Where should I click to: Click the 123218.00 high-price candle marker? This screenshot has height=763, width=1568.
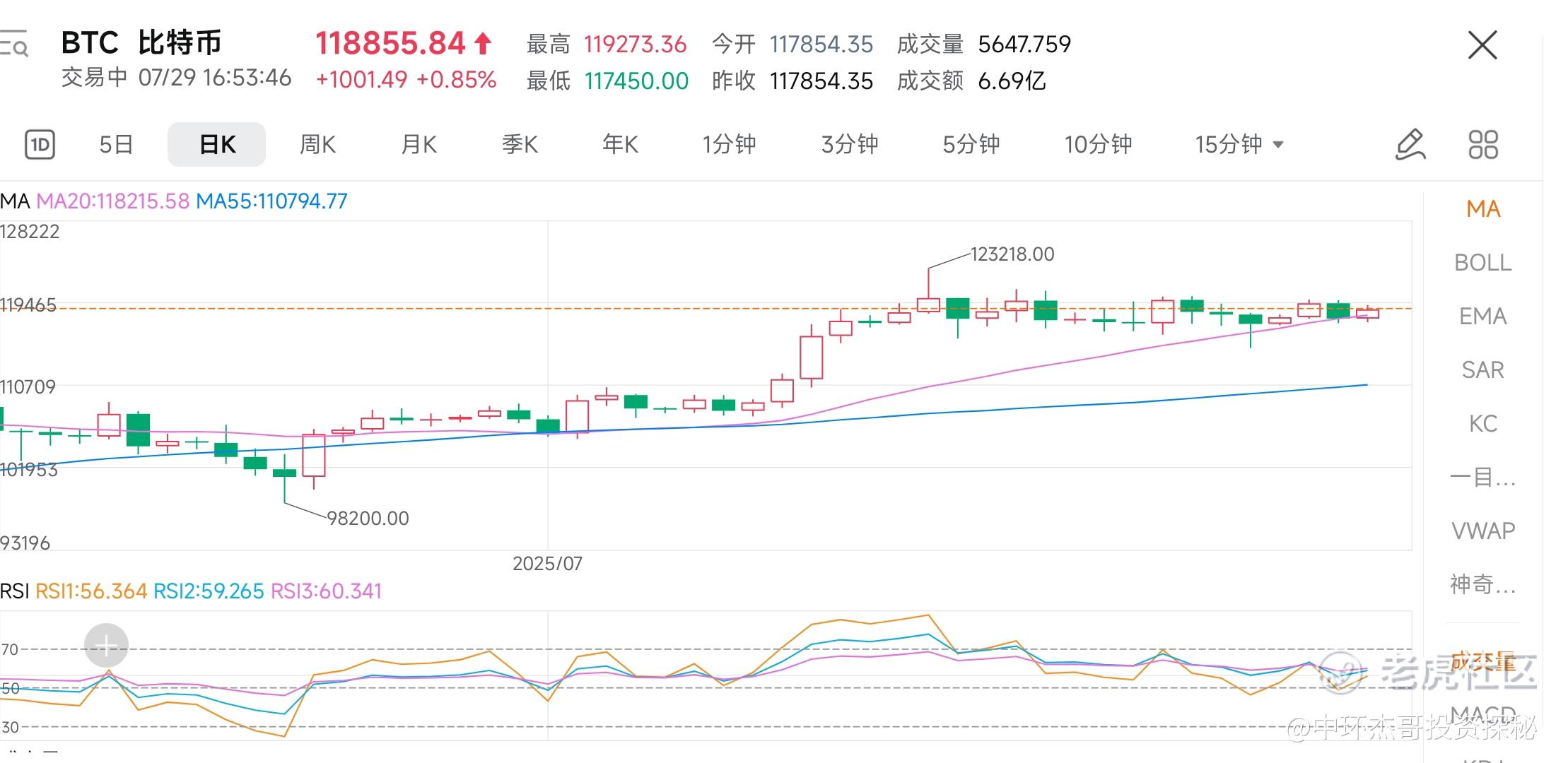(1012, 254)
